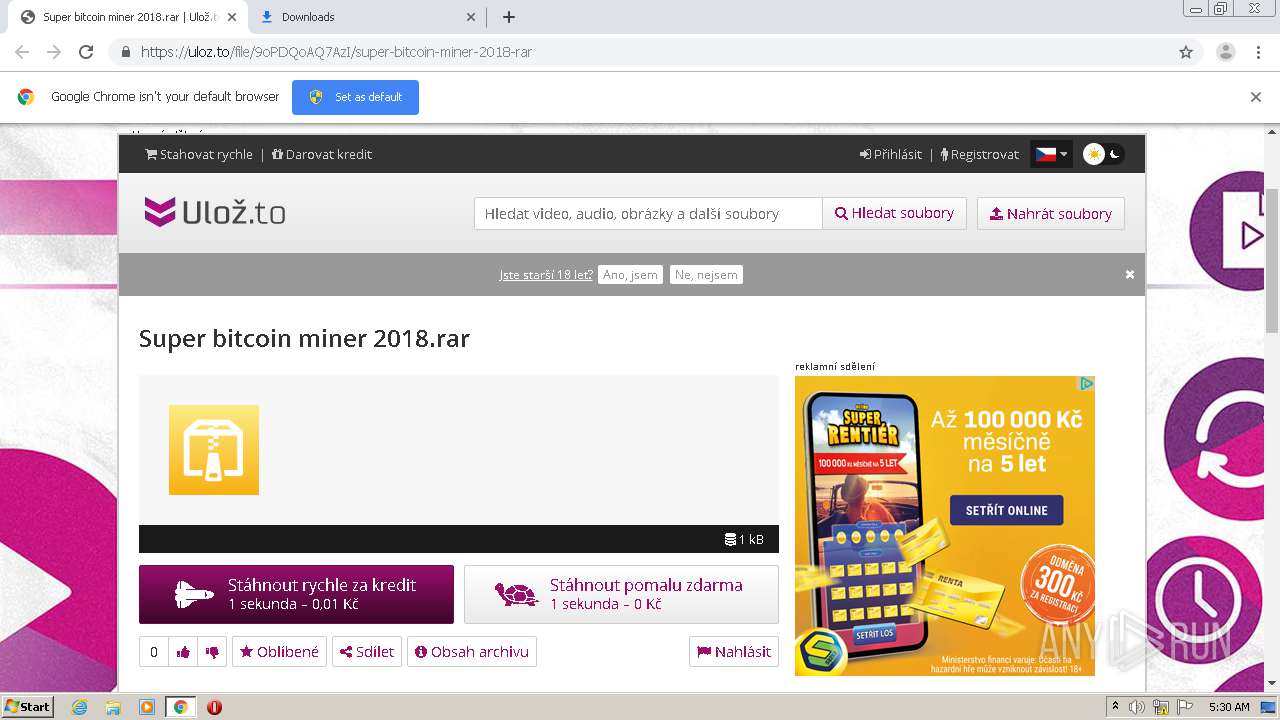
Task: Click the Action Center flag tray icon
Action: point(1184,707)
